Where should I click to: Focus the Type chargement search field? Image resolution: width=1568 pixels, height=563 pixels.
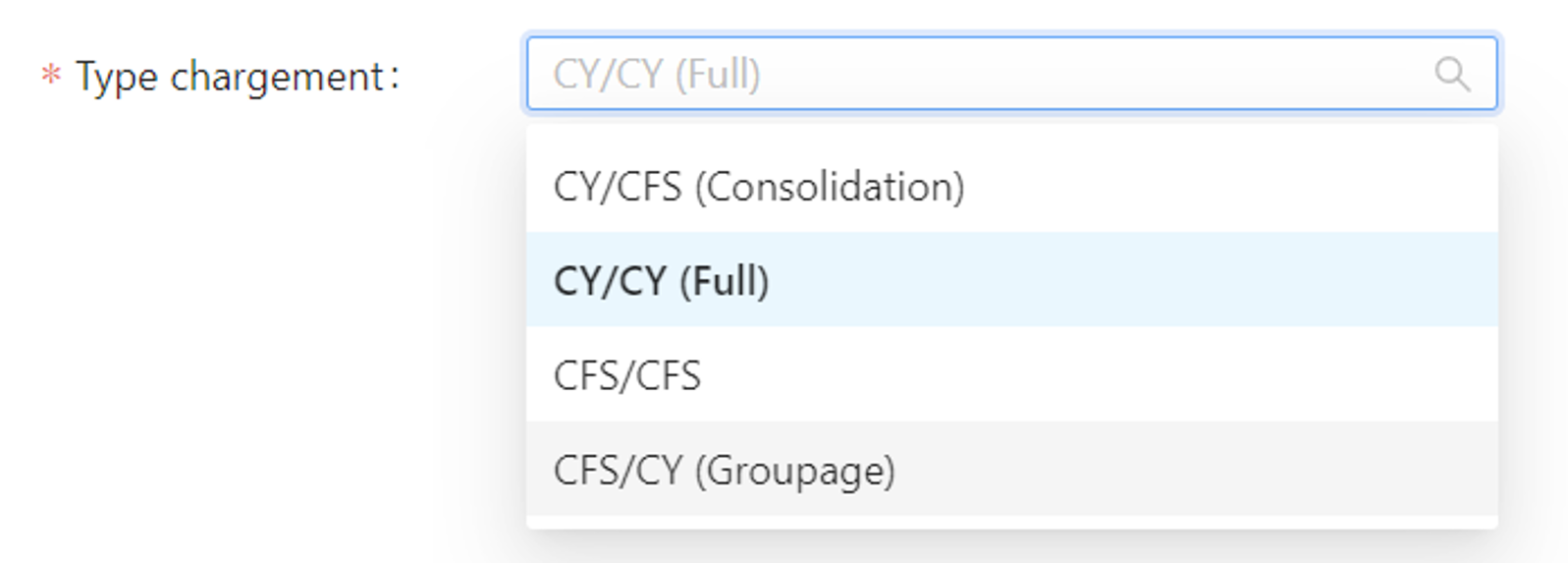[x=982, y=74]
